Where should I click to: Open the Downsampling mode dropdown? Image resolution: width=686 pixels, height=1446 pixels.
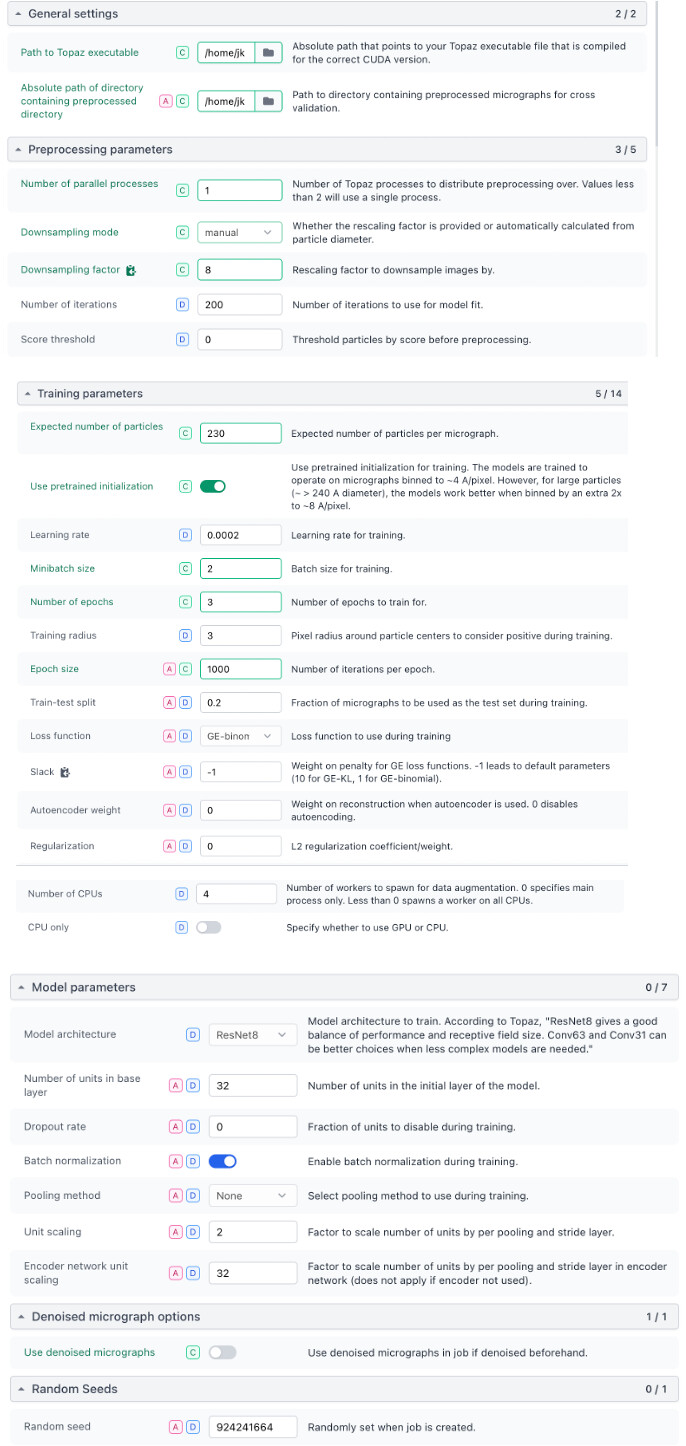tap(239, 232)
